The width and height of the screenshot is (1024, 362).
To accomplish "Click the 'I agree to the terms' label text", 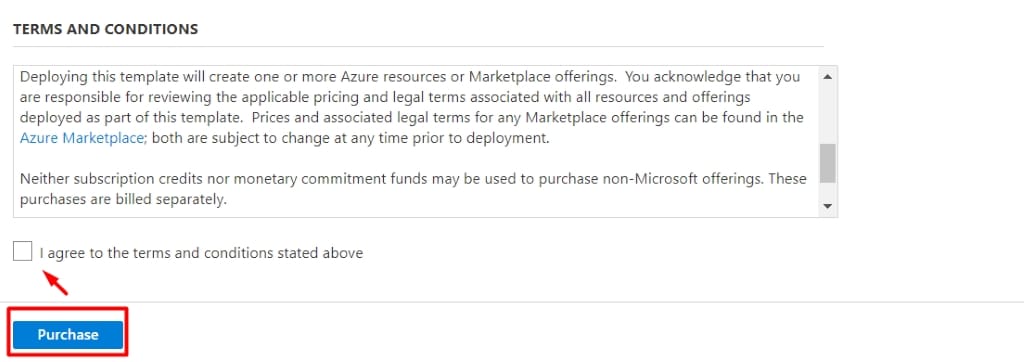I will (x=201, y=253).
